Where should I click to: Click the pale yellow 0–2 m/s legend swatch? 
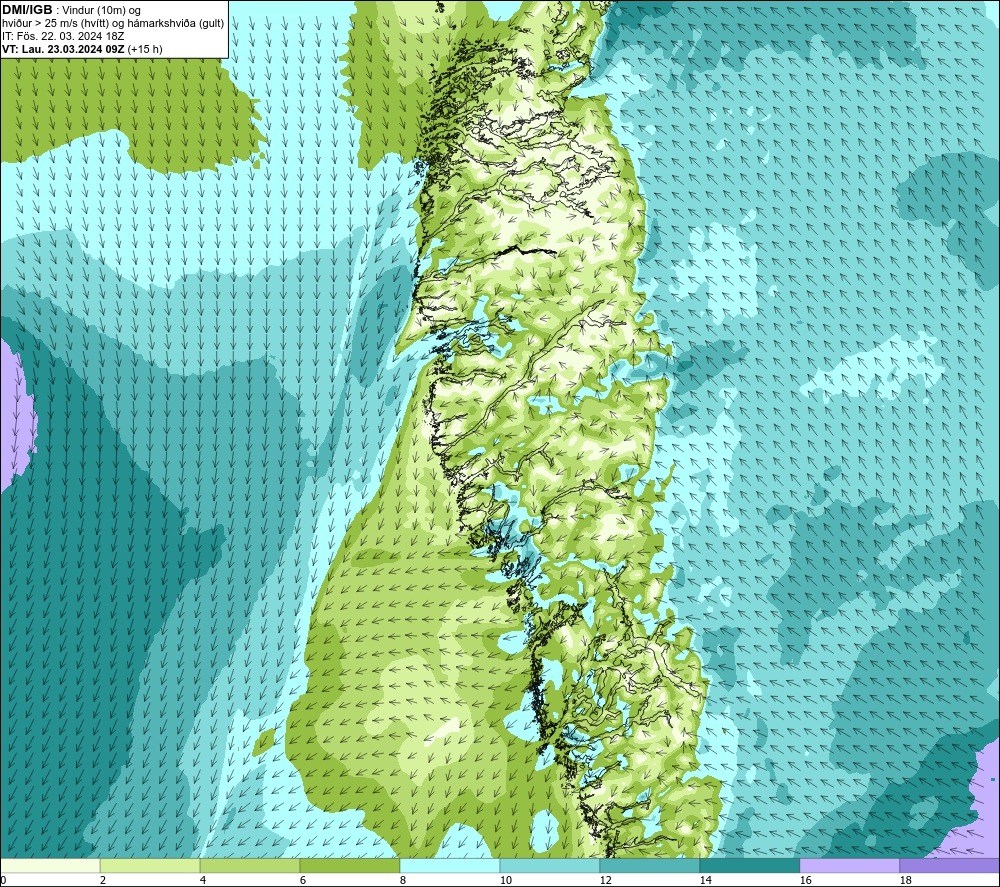tap(50, 865)
